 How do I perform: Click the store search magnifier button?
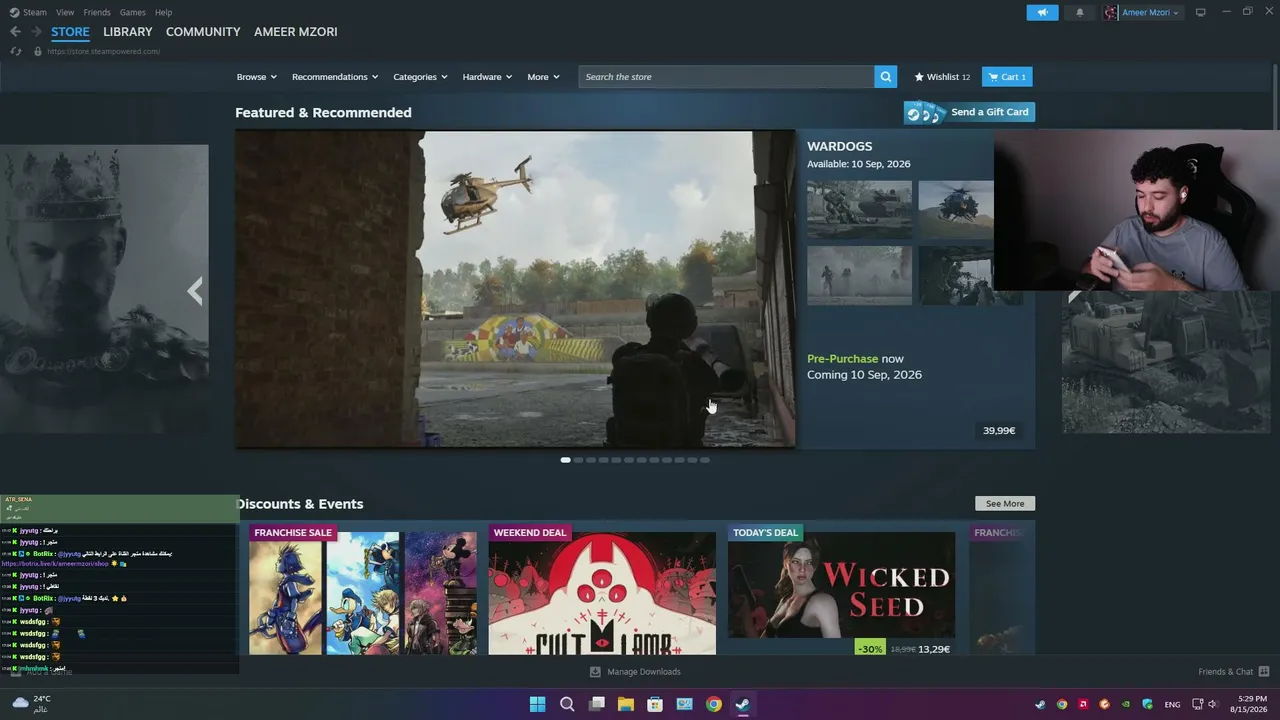tap(885, 77)
